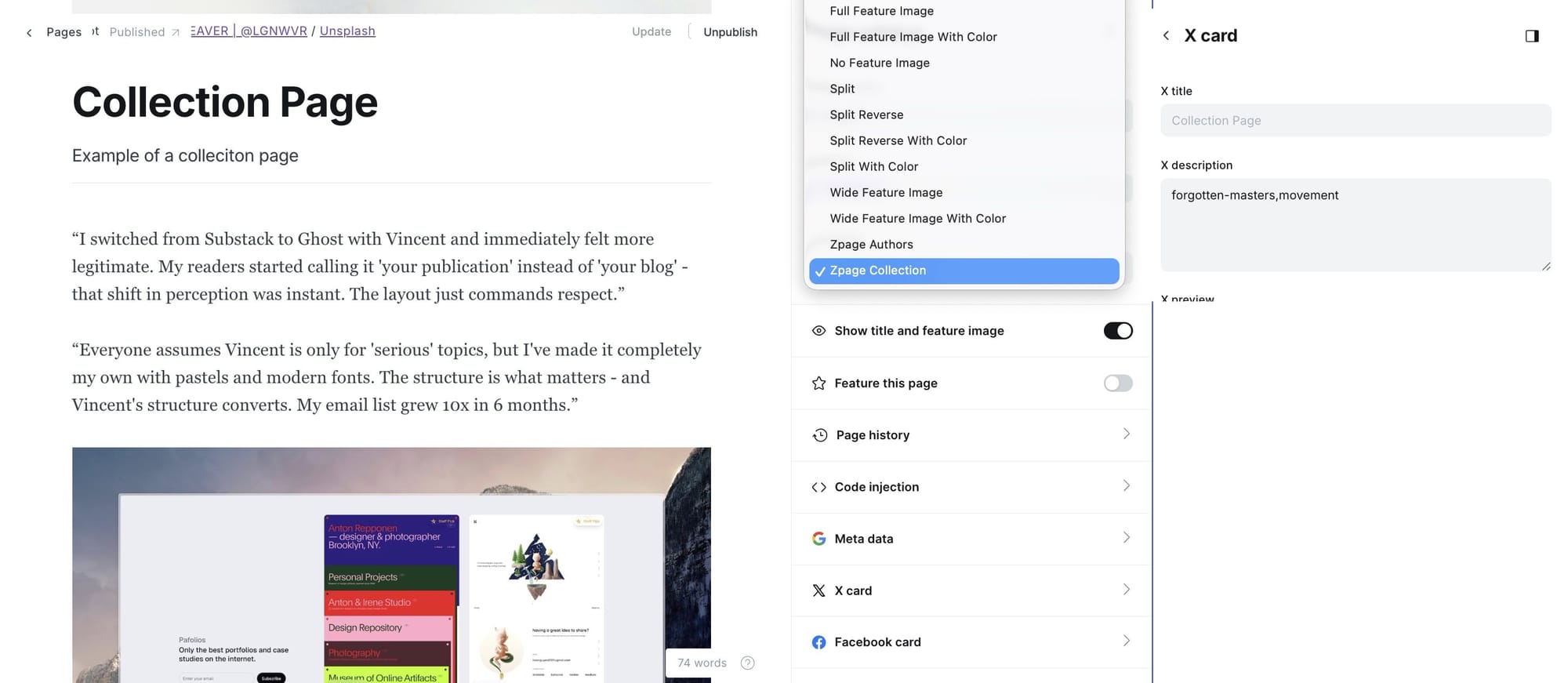Image resolution: width=1568 pixels, height=683 pixels.
Task: Toggle the sidebar panel icon in X card
Action: (1532, 36)
